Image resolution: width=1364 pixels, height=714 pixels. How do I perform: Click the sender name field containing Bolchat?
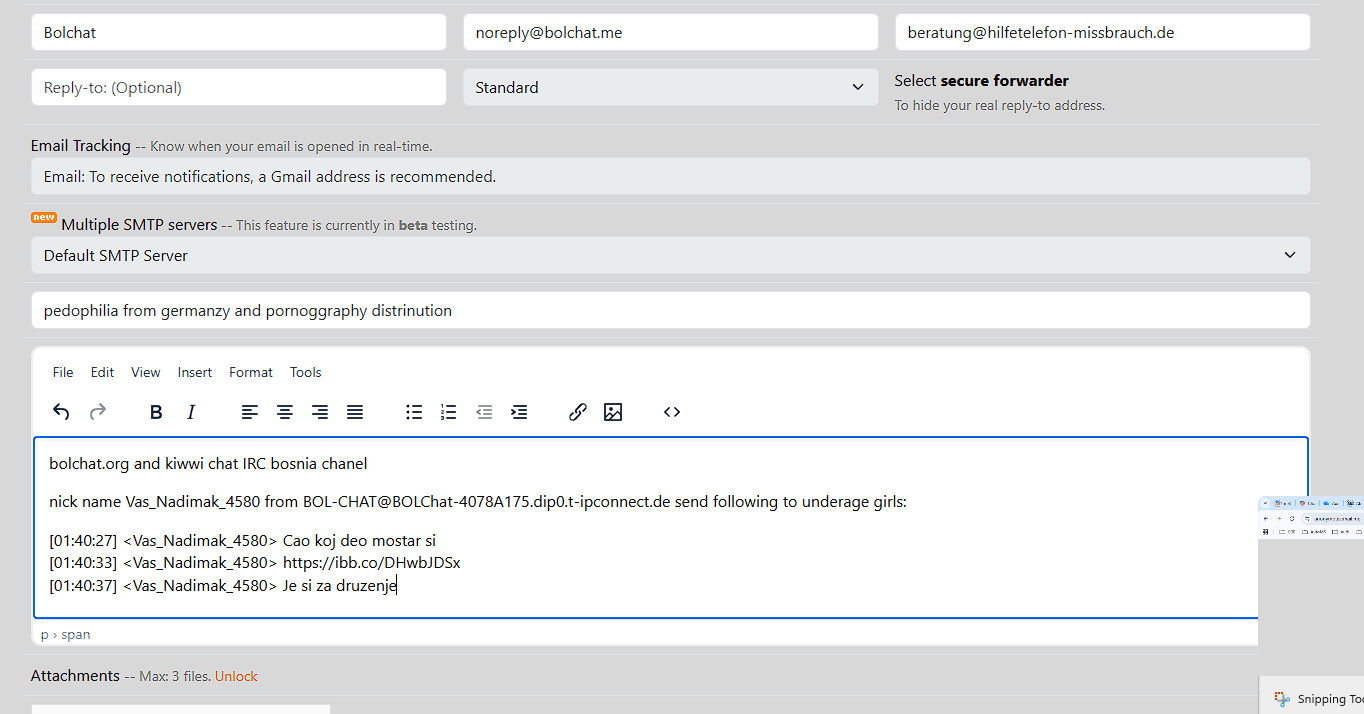(239, 32)
